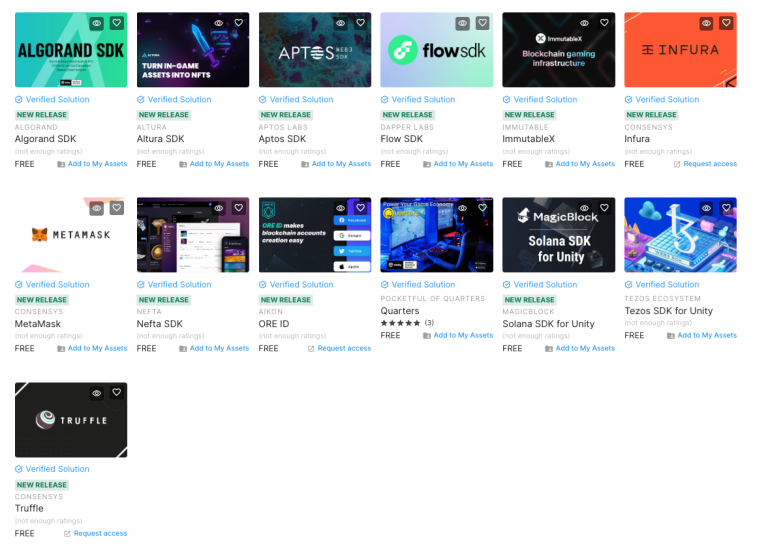Add Algorand SDK to My Assets
Screen dimensions: 768x550
pyautogui.click(x=92, y=164)
